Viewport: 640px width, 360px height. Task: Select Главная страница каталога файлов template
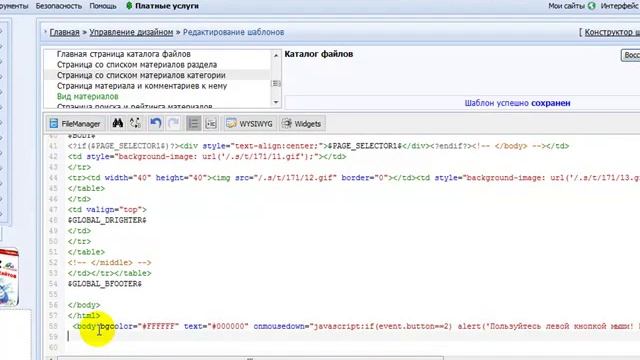[124, 54]
